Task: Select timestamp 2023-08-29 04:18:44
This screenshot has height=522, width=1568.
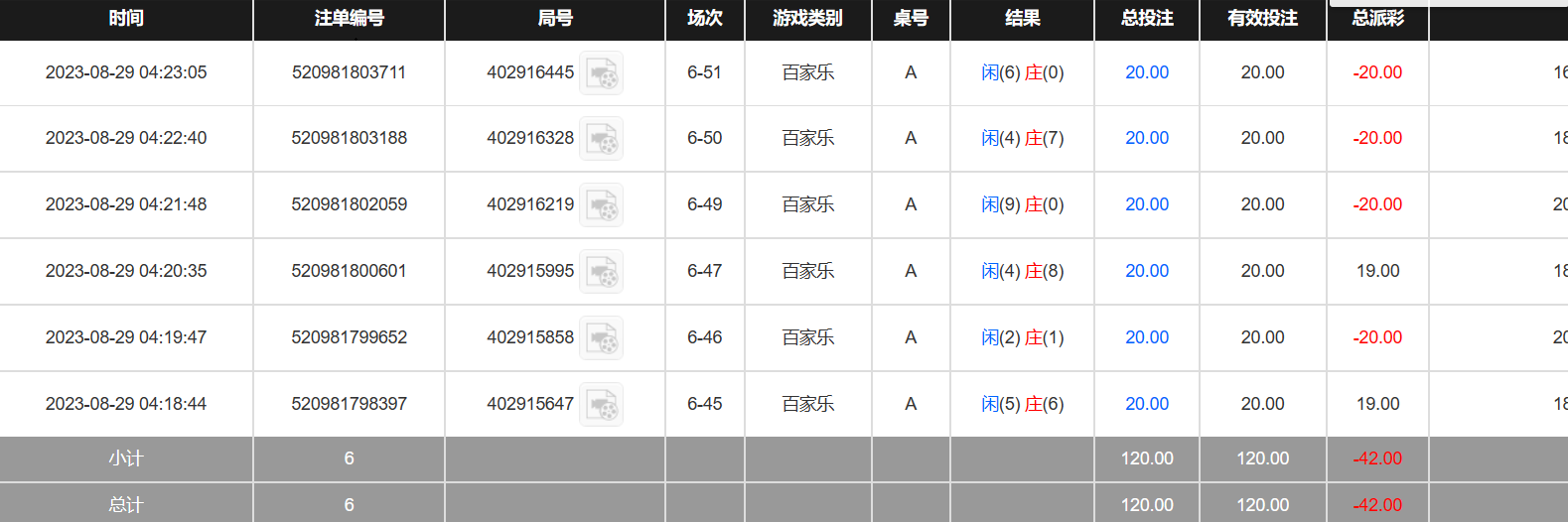Action: pyautogui.click(x=126, y=404)
